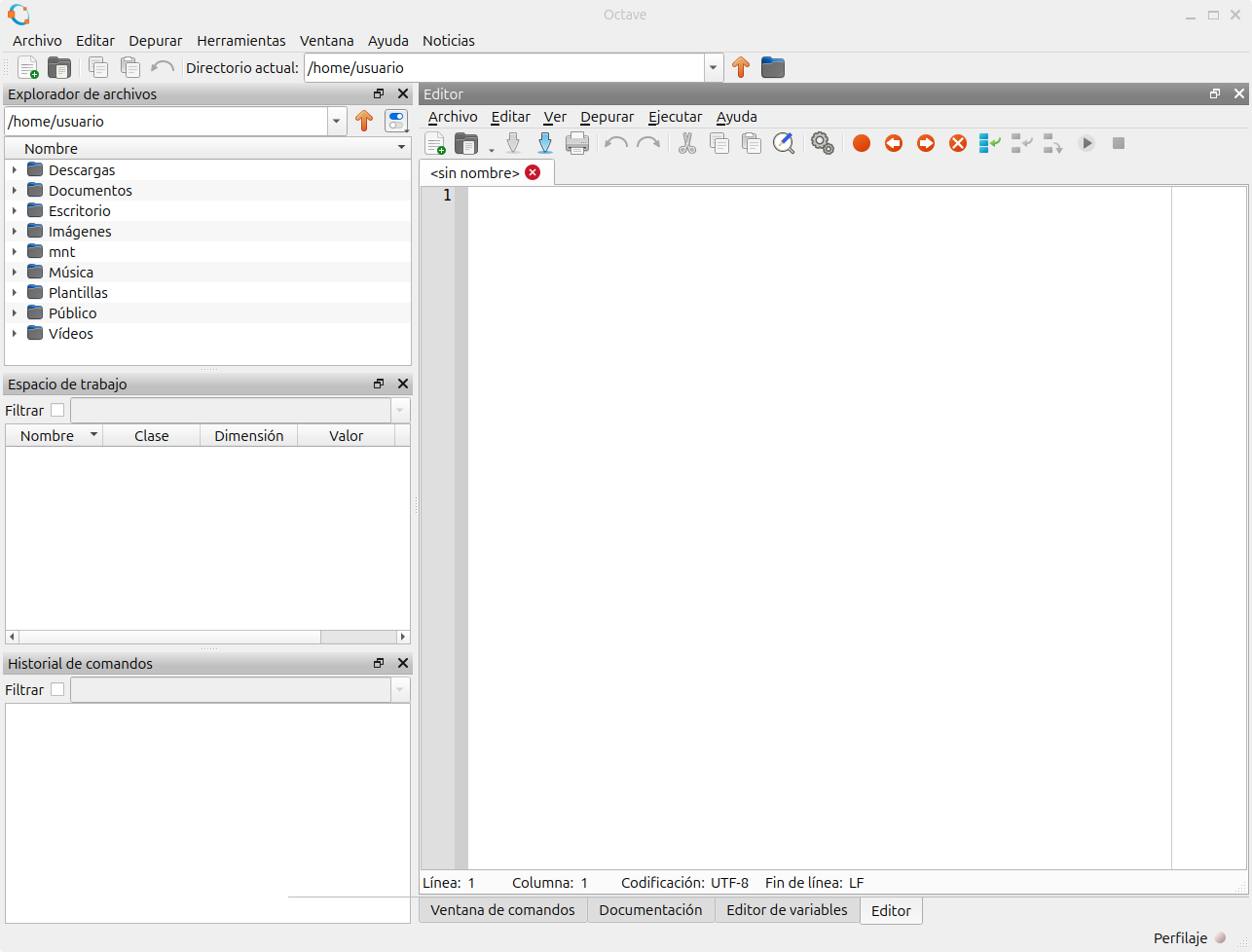This screenshot has height=952, width=1252.
Task: Toggle the file browser sync options button
Action: (396, 122)
